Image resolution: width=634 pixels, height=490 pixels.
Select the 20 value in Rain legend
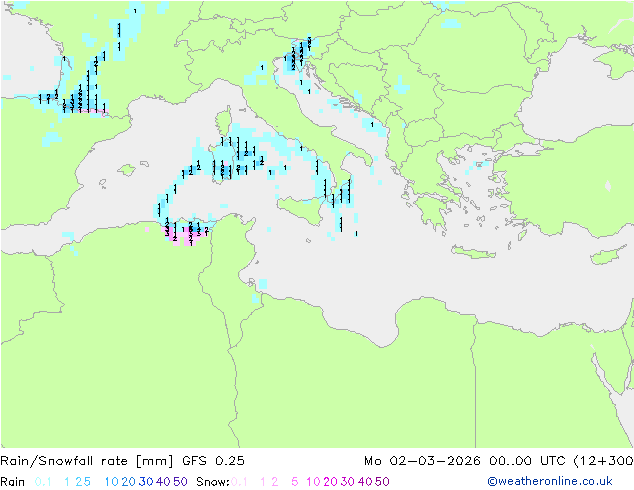(x=129, y=482)
